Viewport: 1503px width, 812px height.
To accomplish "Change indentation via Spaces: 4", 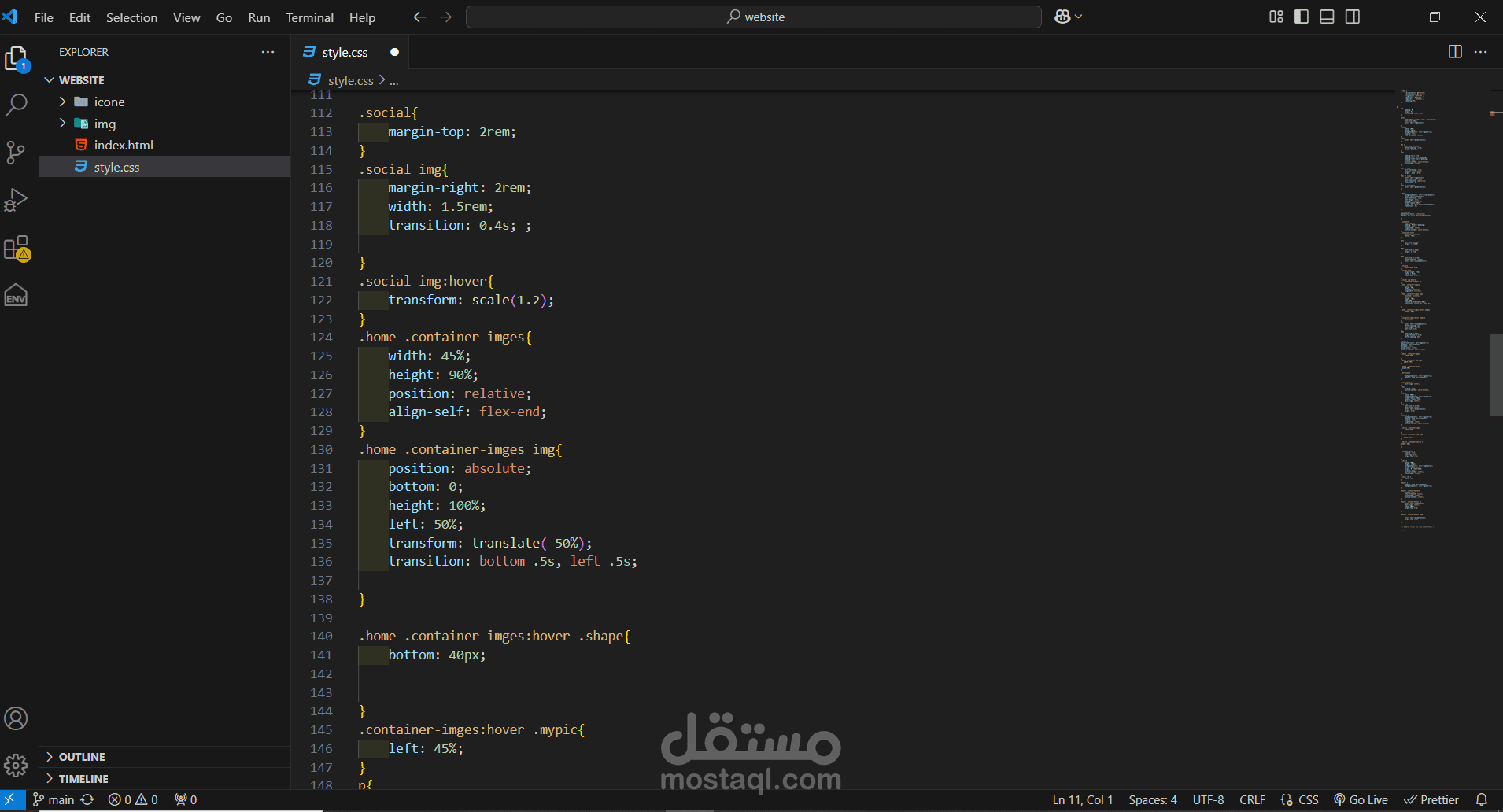I will click(x=1153, y=799).
